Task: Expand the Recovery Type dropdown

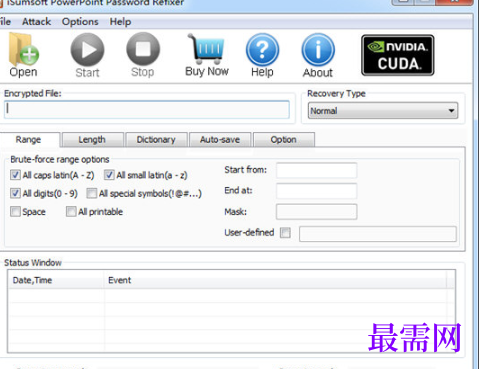Action: click(x=383, y=111)
